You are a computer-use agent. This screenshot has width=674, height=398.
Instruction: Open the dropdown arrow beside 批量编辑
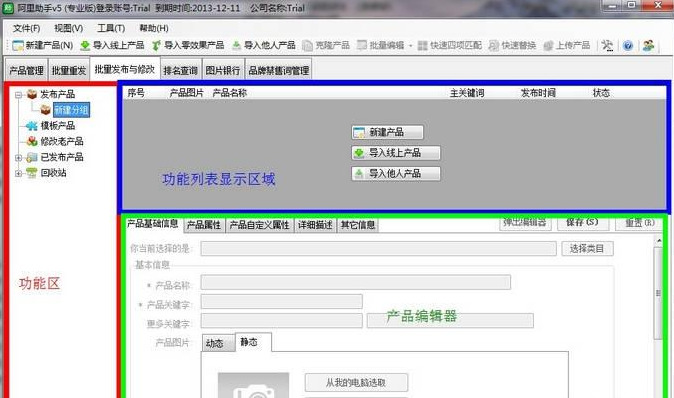[x=411, y=46]
